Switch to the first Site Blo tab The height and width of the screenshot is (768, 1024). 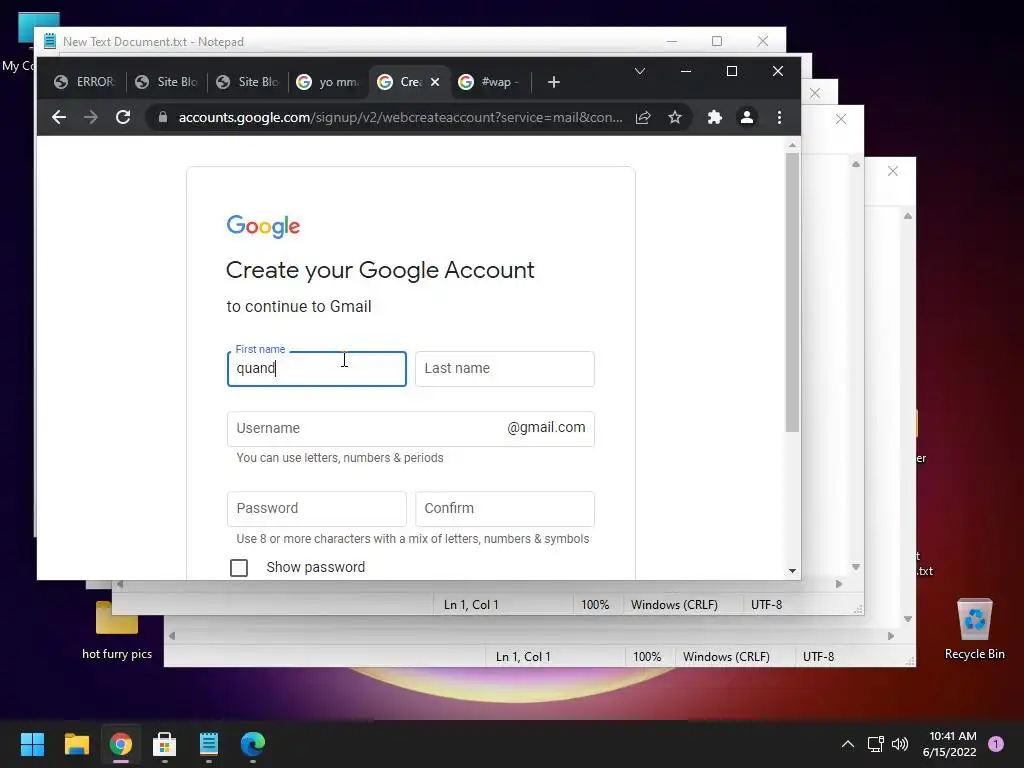(167, 82)
